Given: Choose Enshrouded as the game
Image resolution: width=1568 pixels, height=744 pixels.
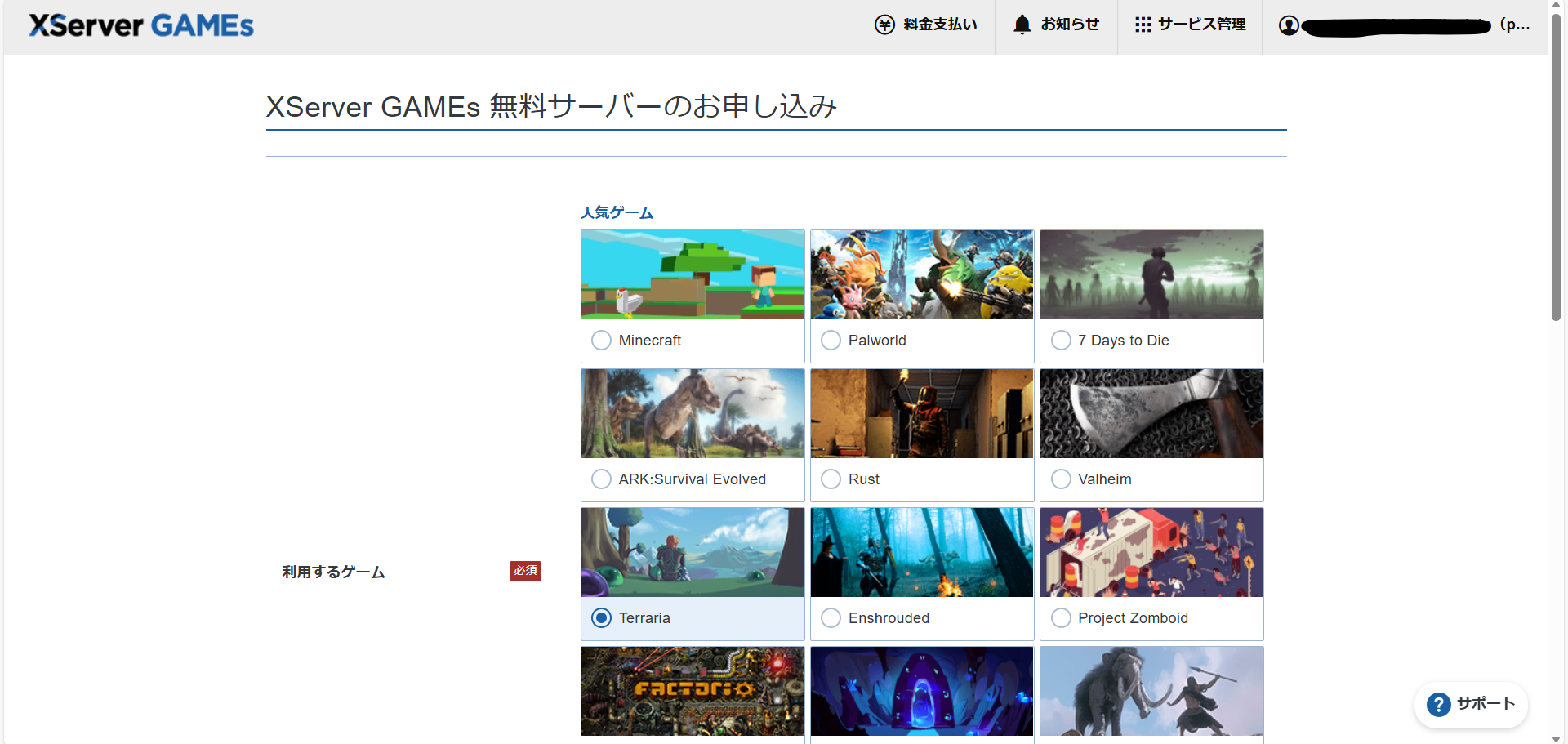Looking at the screenshot, I should click(x=831, y=618).
